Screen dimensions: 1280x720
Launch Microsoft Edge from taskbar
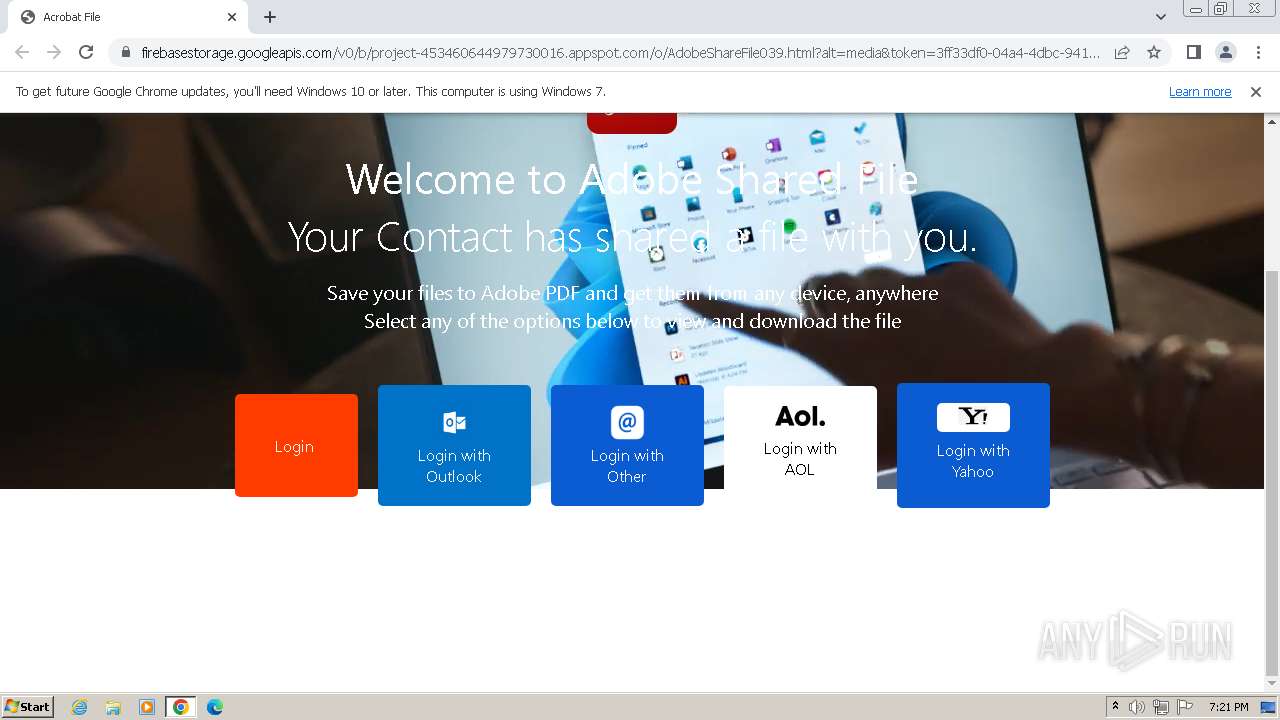tap(214, 707)
